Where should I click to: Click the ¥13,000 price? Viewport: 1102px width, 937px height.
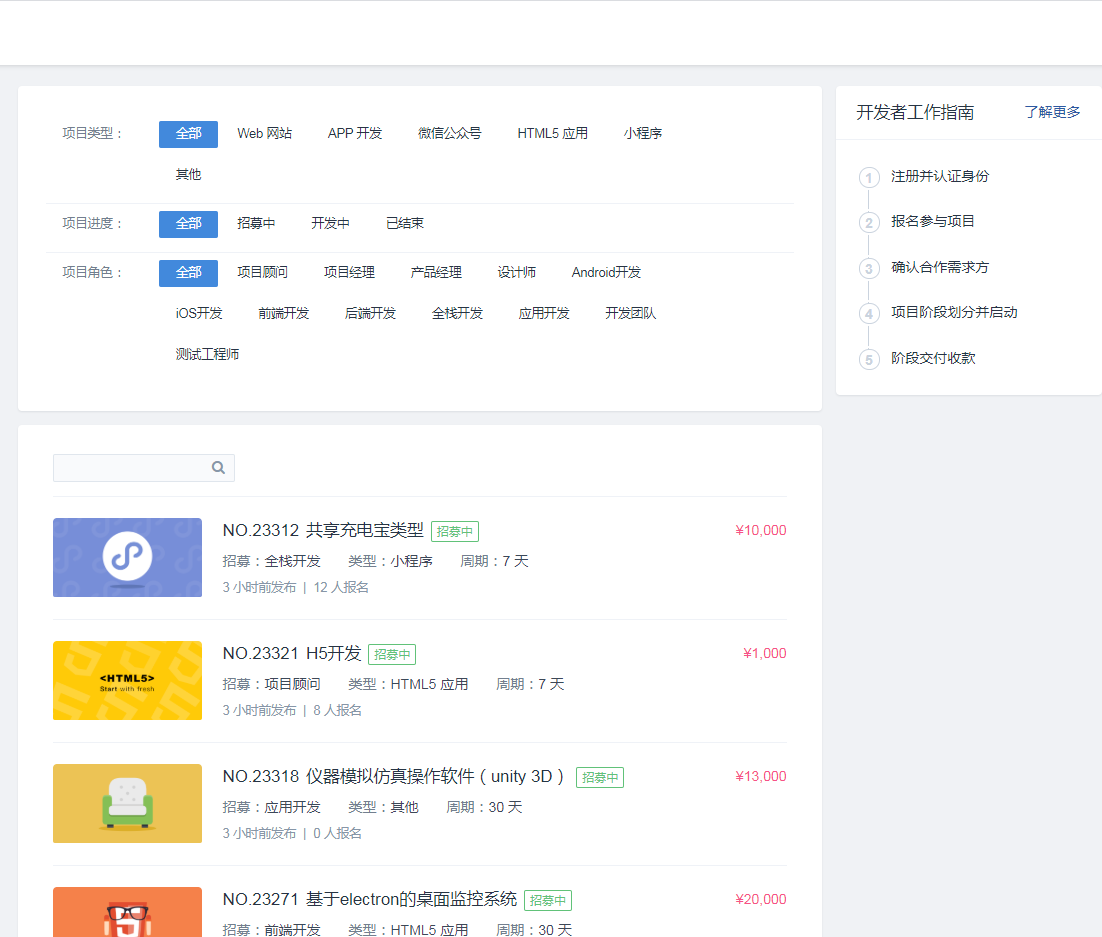point(760,777)
